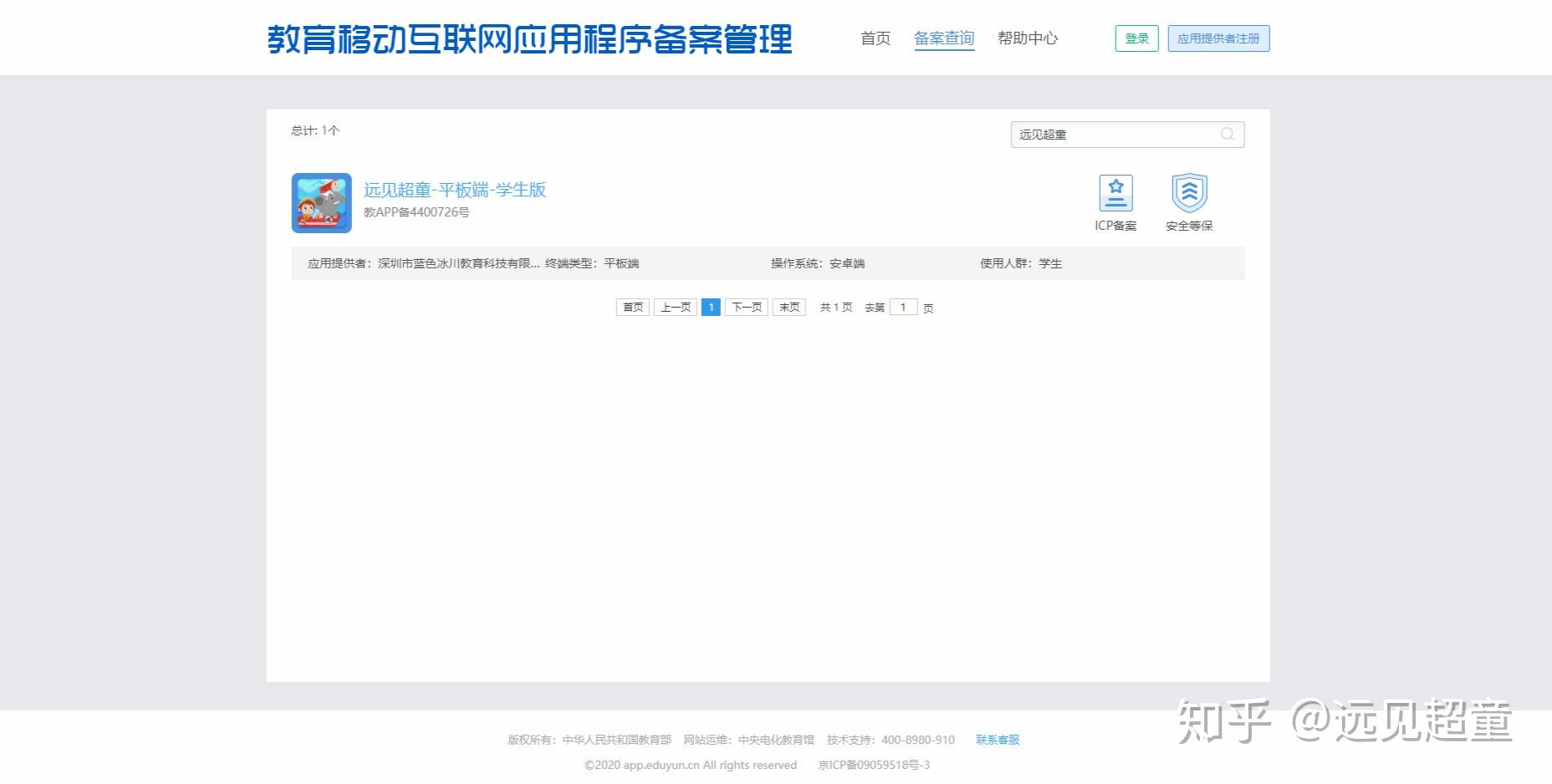1552x784 pixels.
Task: Click the 教育移动互联网应用程序备案管理 site title
Action: (530, 38)
